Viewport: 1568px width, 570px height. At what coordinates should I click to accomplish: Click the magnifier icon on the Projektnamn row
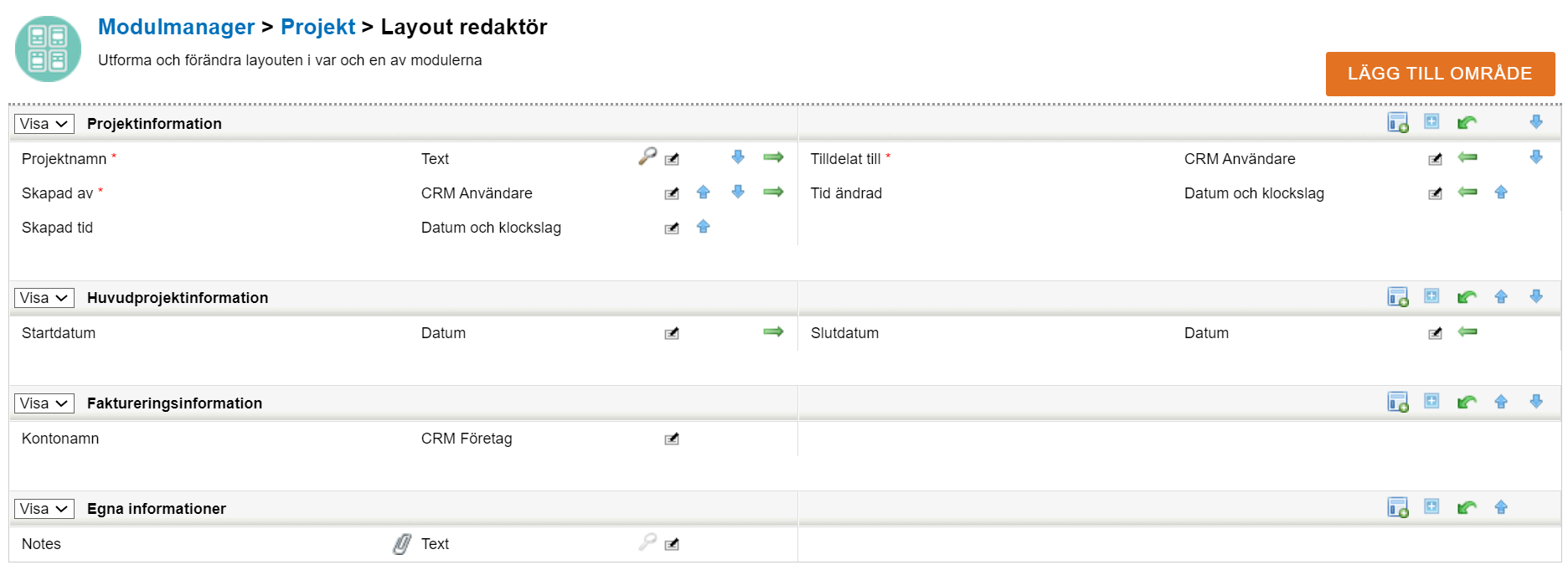click(647, 157)
